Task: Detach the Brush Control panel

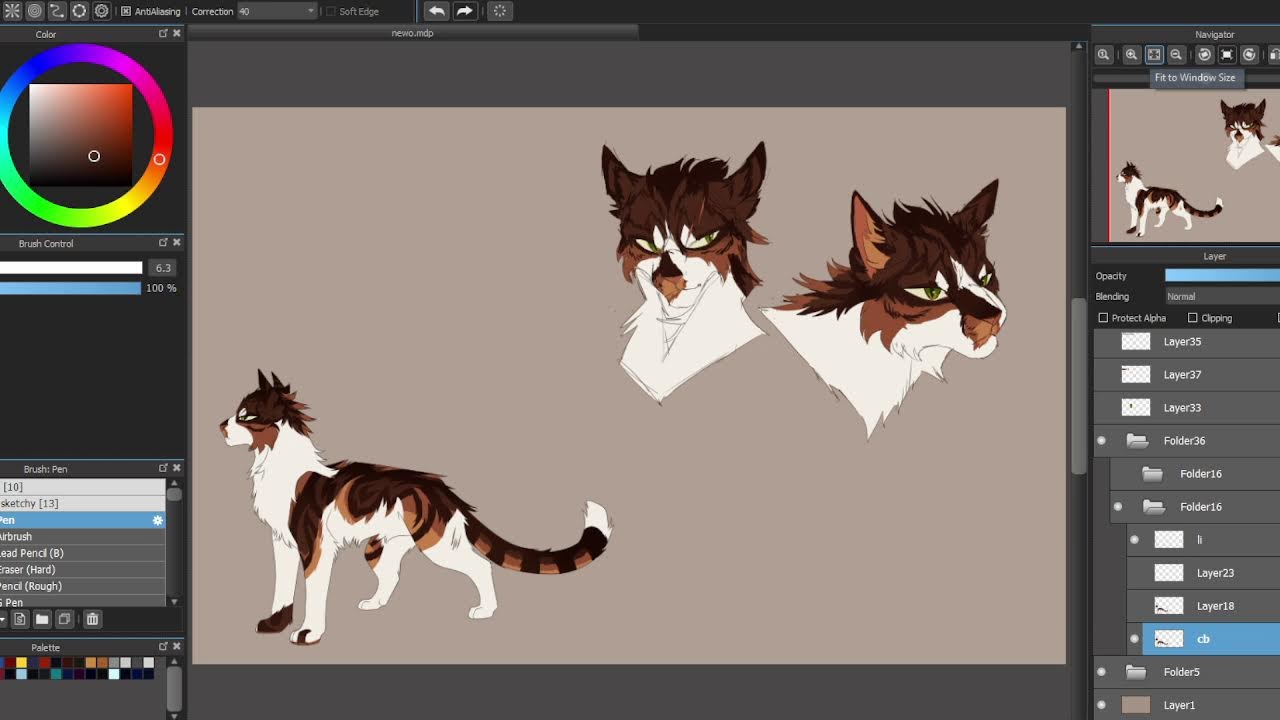Action: click(x=163, y=242)
